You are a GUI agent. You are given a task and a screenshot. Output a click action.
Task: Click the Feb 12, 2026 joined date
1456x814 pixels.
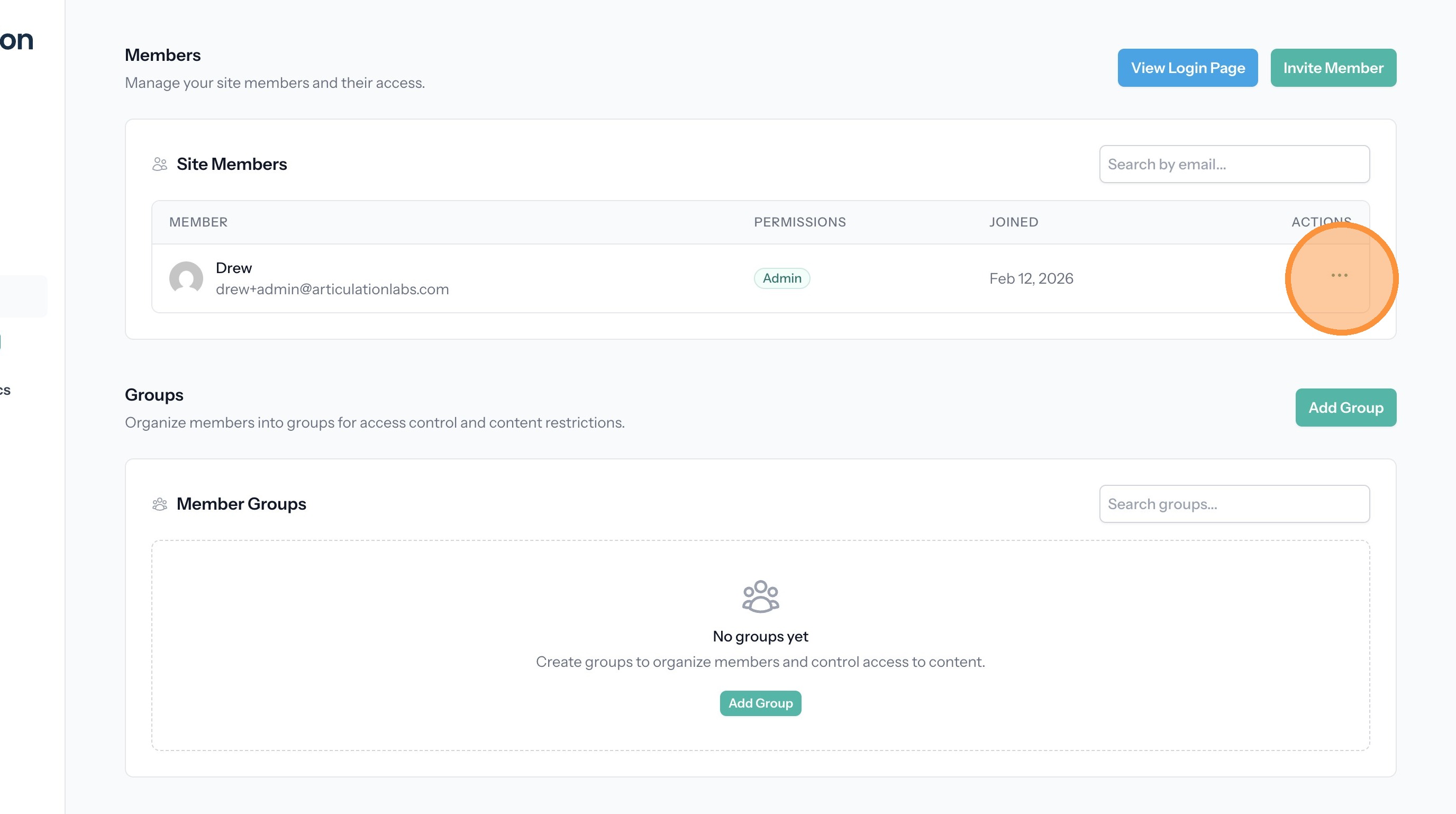point(1031,279)
